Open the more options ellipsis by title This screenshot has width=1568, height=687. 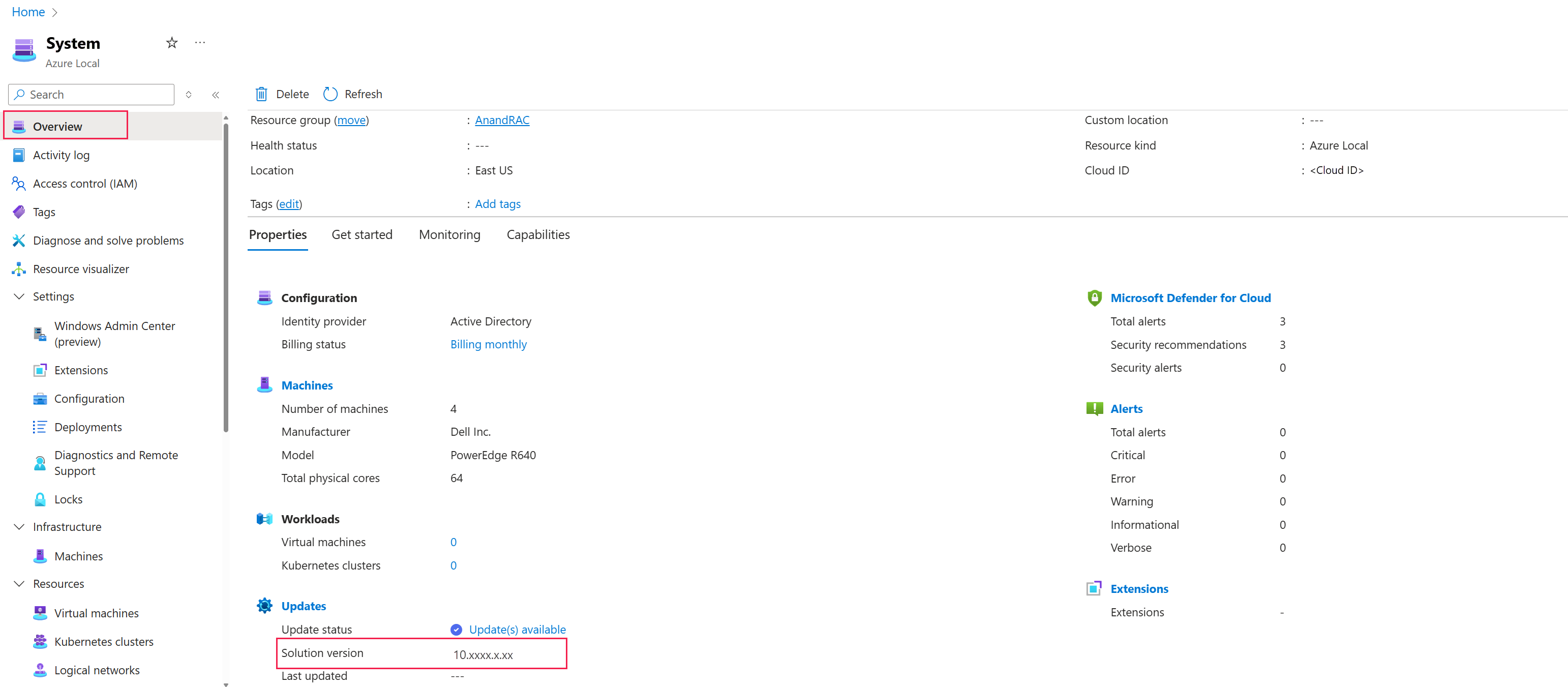[x=200, y=43]
